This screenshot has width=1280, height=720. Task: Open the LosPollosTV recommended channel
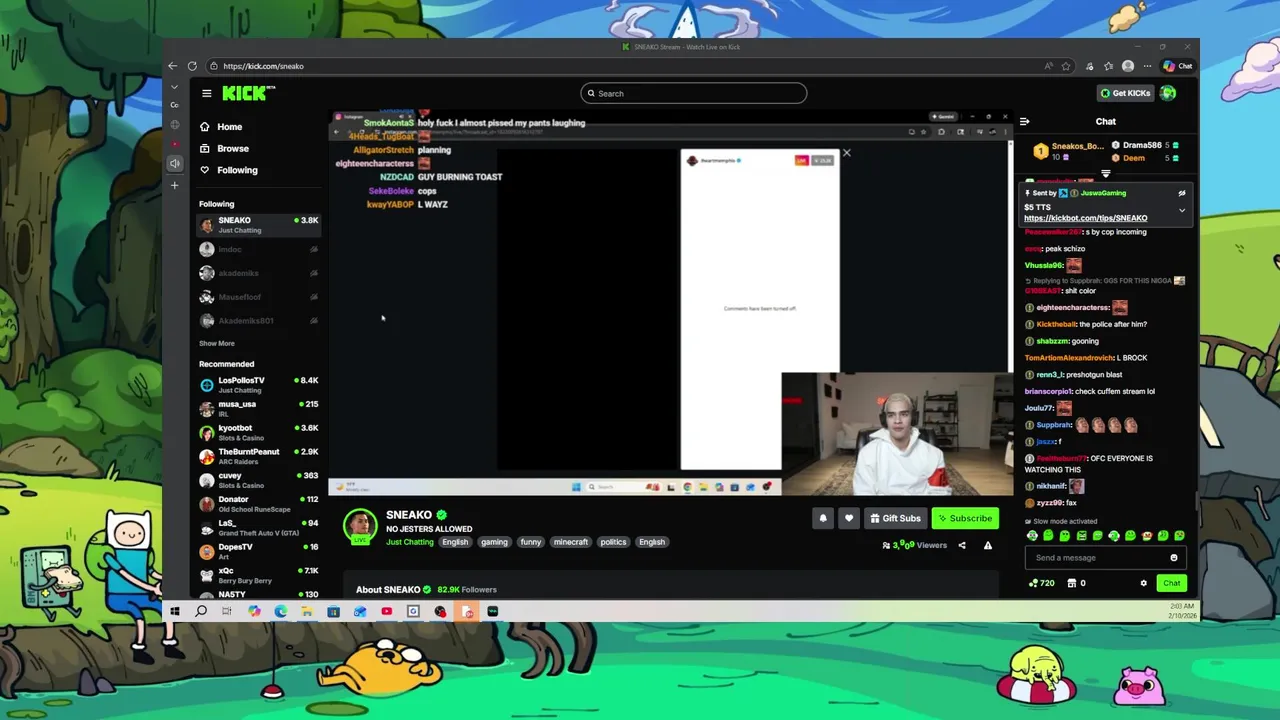click(258, 385)
